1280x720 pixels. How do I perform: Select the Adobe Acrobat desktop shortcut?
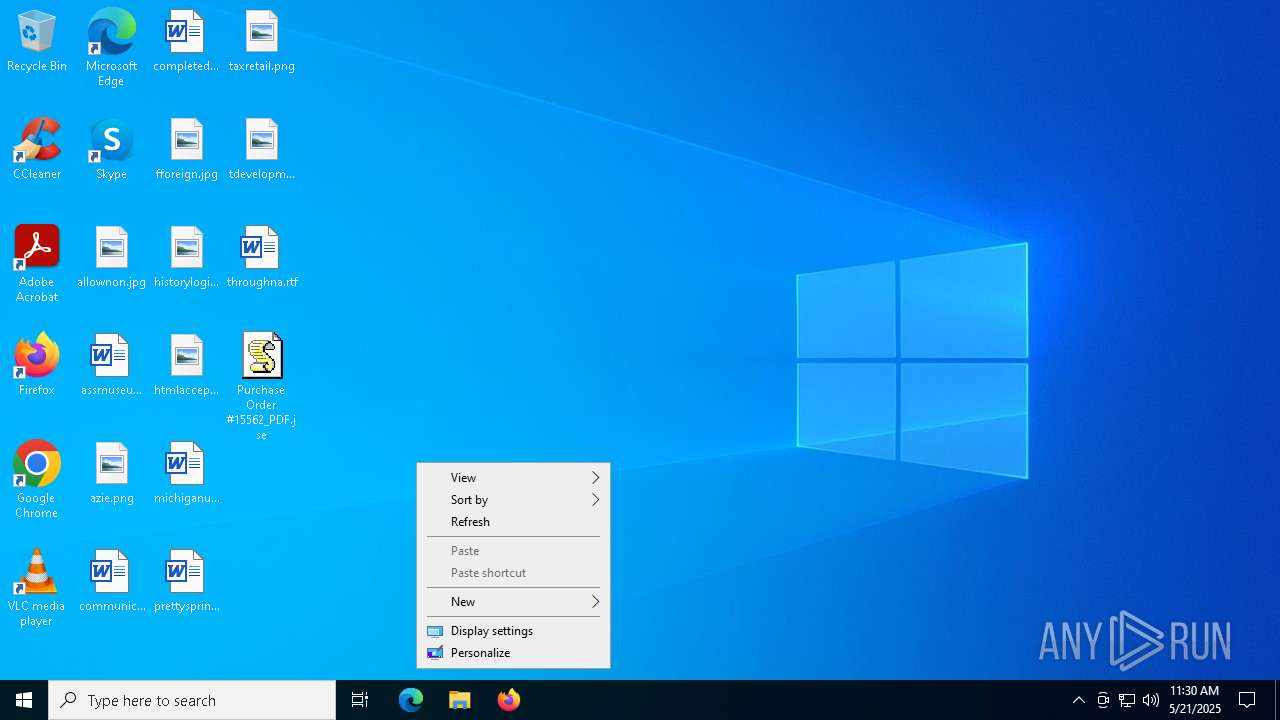click(37, 264)
